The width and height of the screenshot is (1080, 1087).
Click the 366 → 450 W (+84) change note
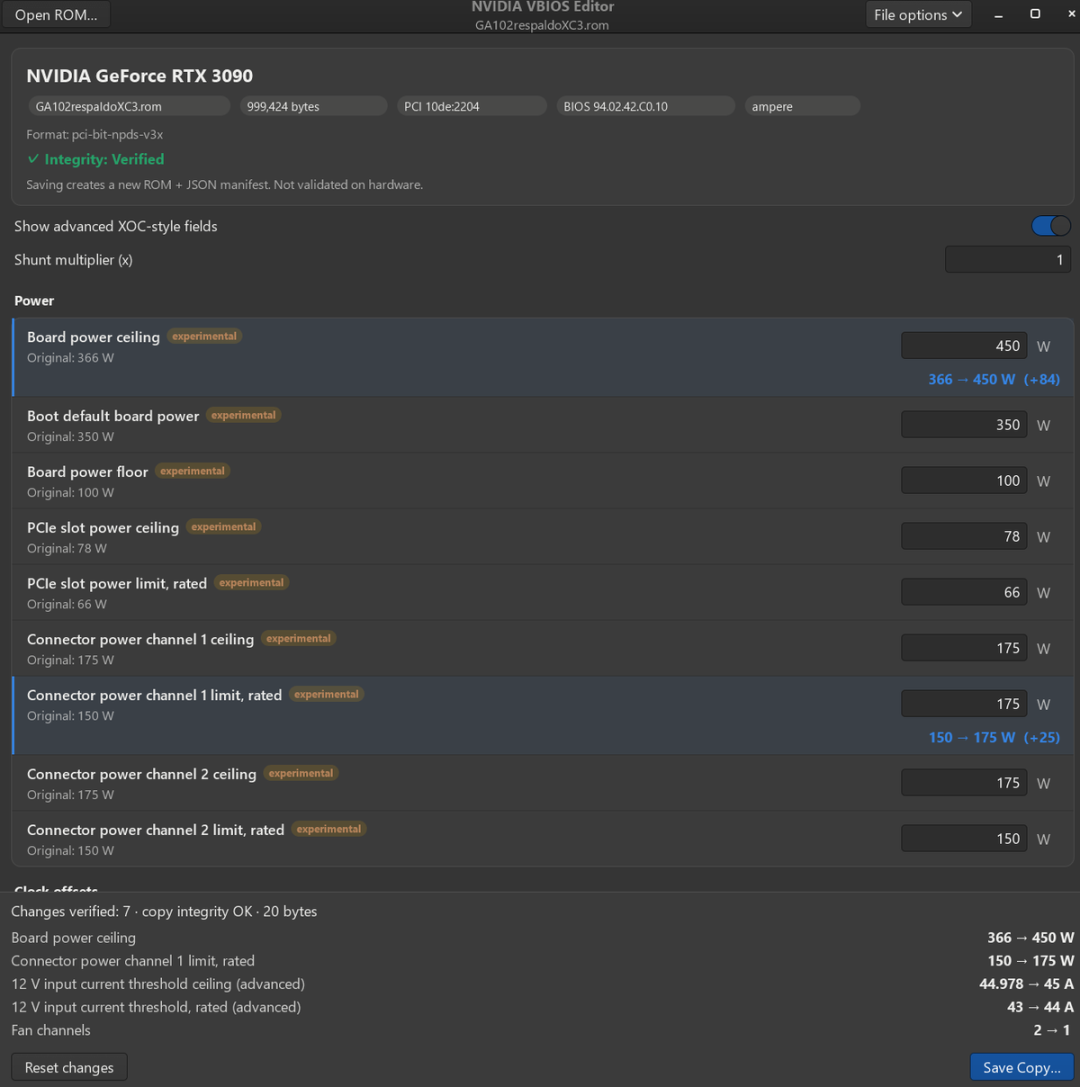point(994,380)
